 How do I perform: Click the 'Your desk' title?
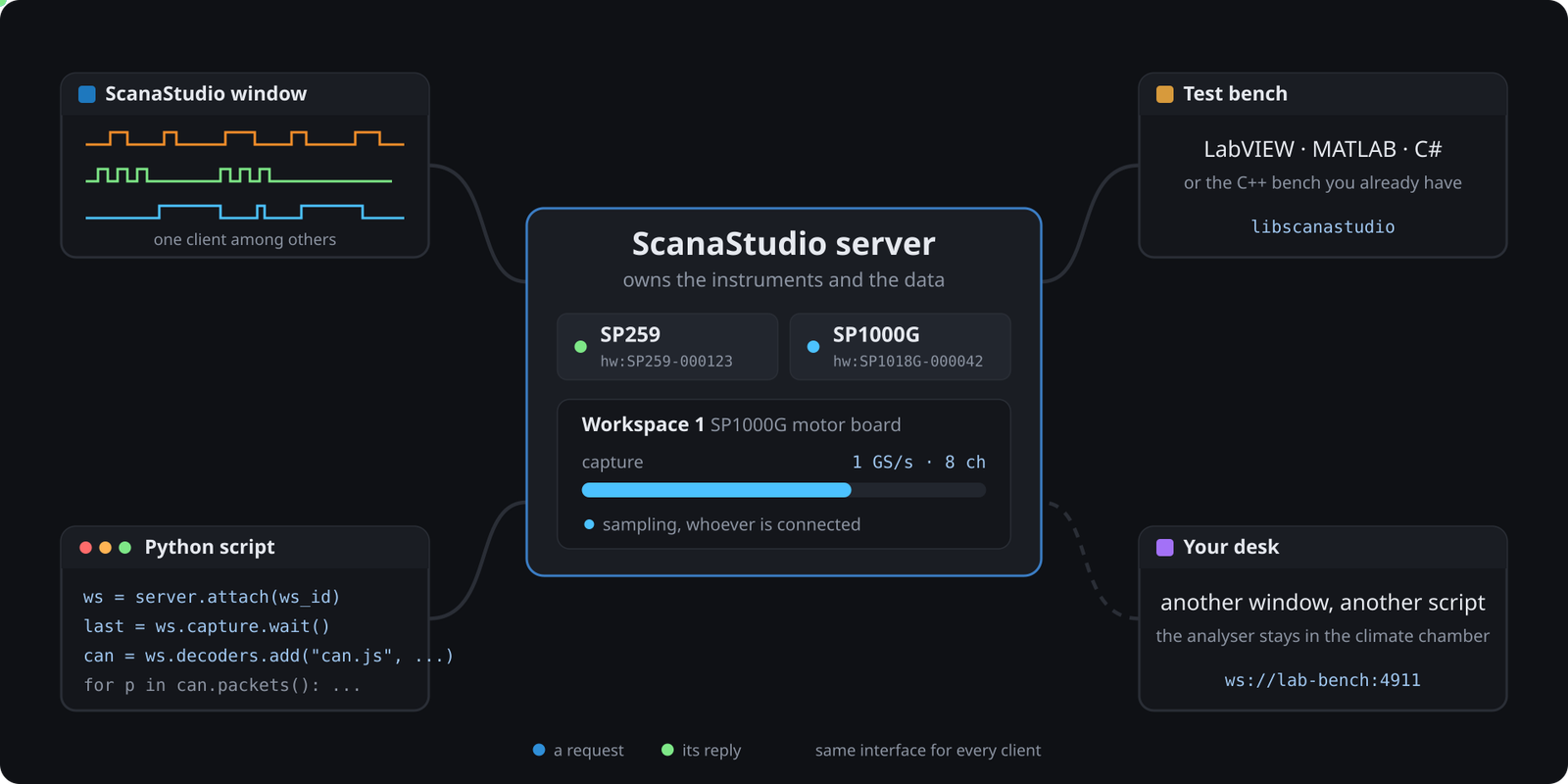1231,548
